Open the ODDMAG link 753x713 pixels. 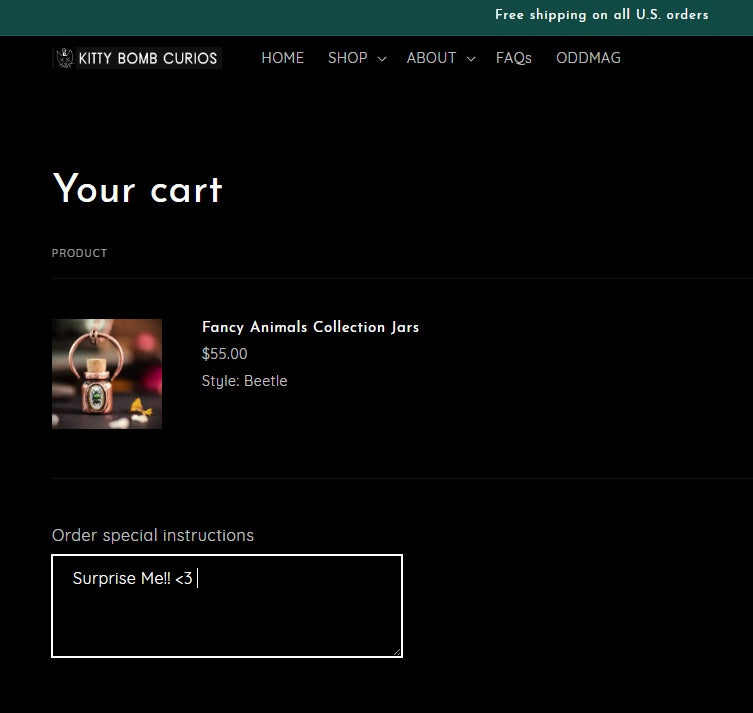click(588, 58)
